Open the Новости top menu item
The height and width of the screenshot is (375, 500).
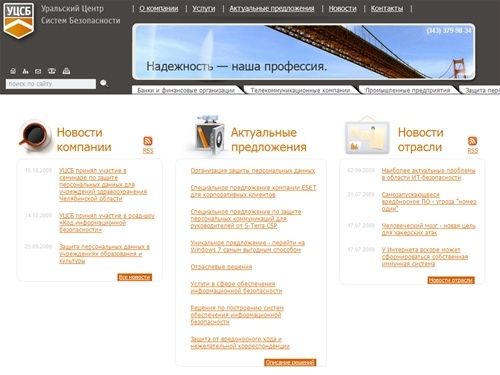click(342, 9)
